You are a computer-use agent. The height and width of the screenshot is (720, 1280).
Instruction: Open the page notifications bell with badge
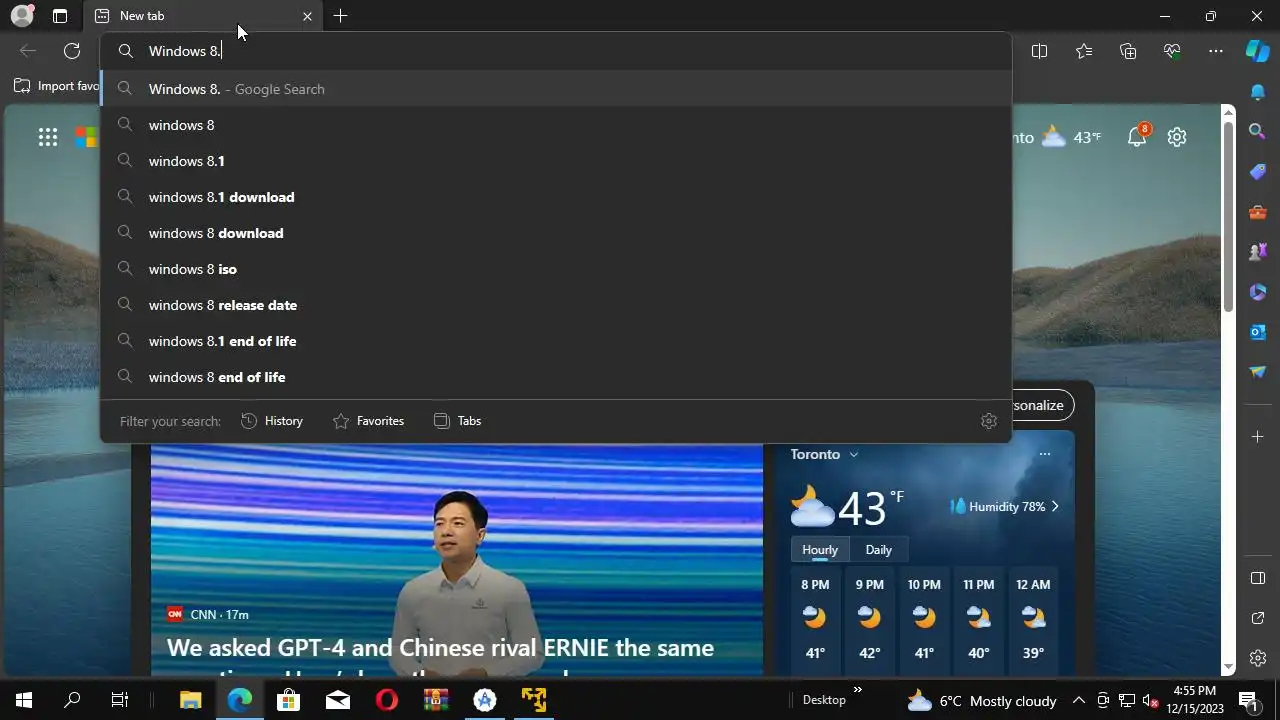coord(1138,136)
